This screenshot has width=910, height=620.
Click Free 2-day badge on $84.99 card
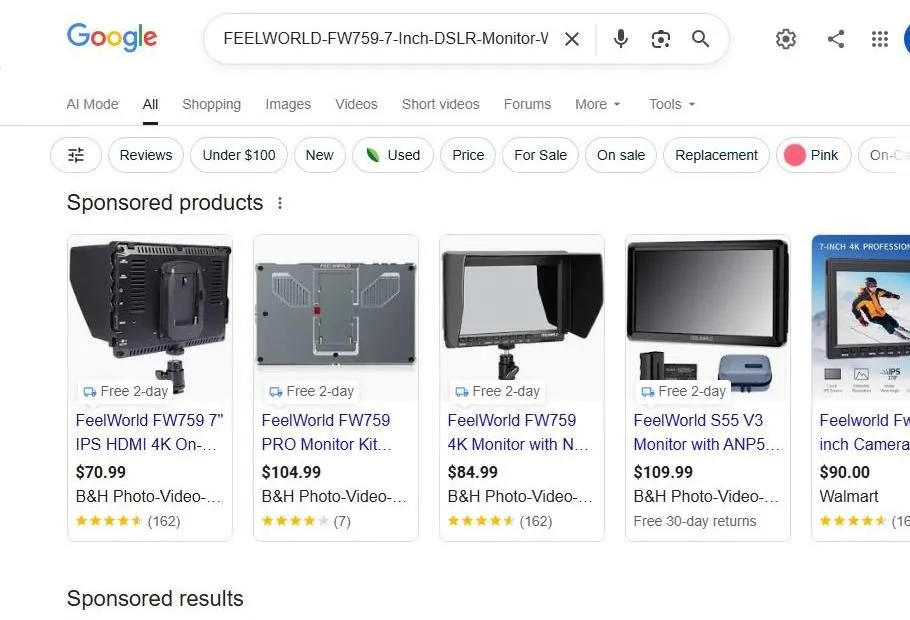point(497,391)
